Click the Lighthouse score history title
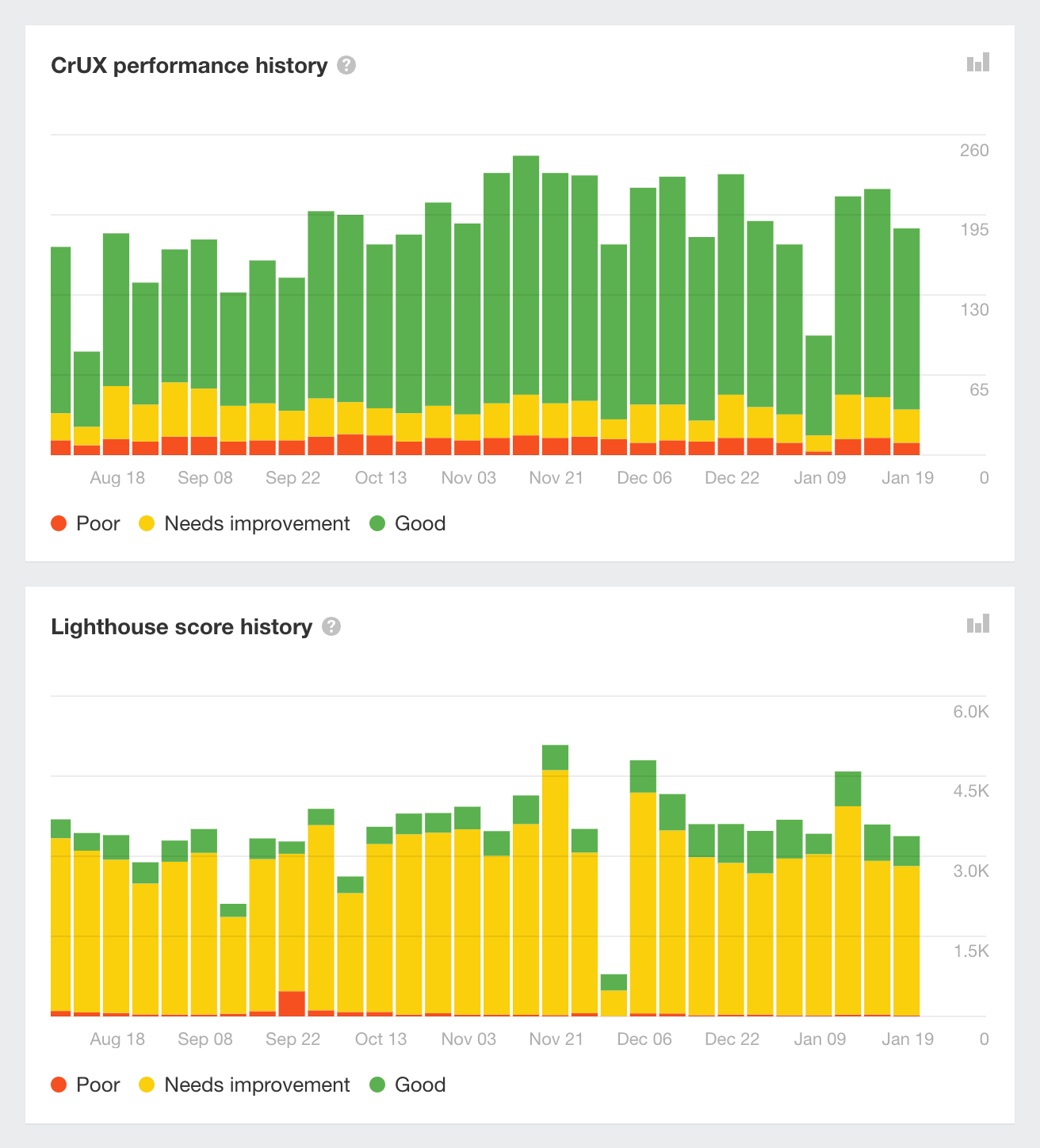This screenshot has width=1040, height=1148. click(182, 626)
